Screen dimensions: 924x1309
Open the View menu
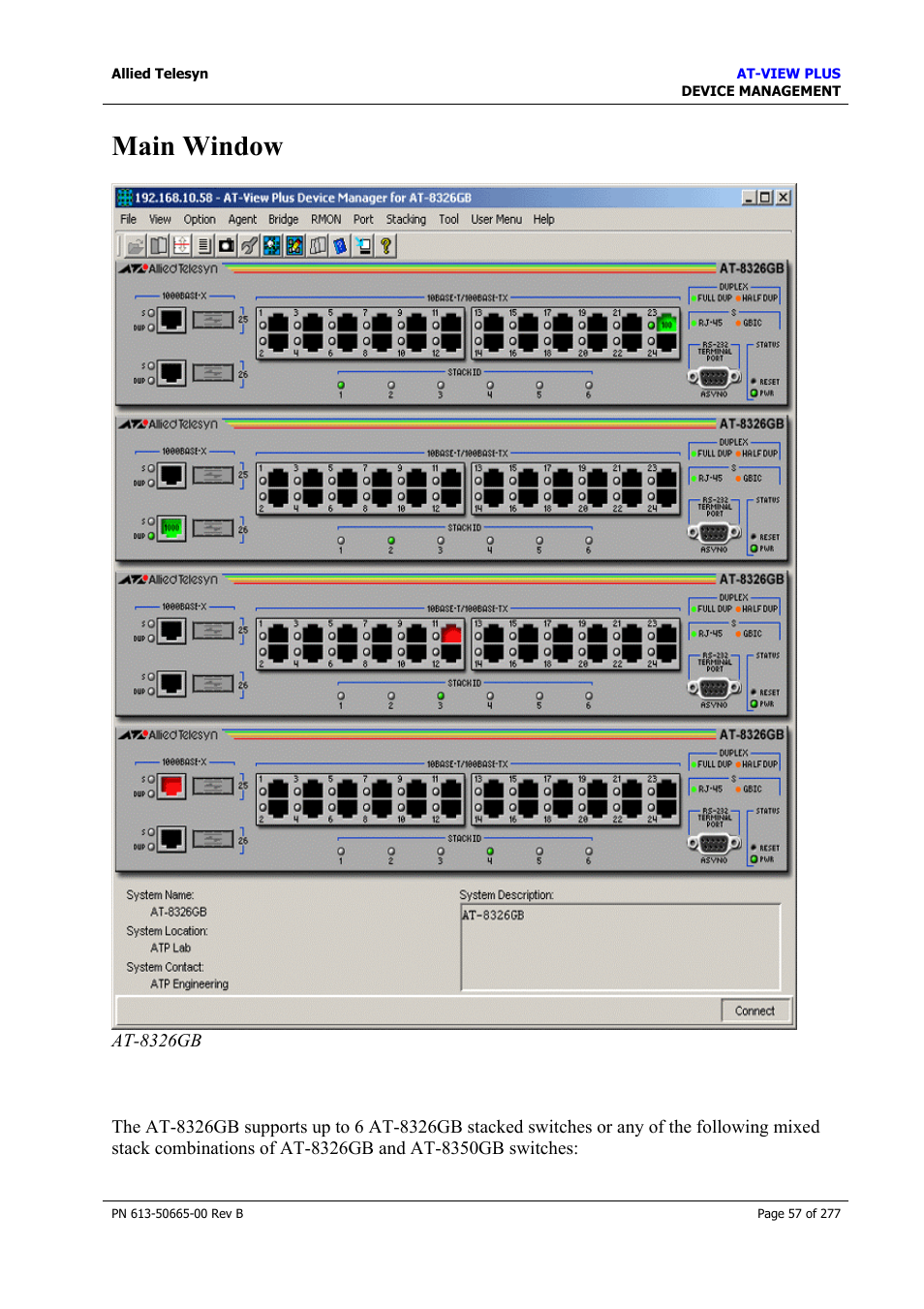pos(160,220)
